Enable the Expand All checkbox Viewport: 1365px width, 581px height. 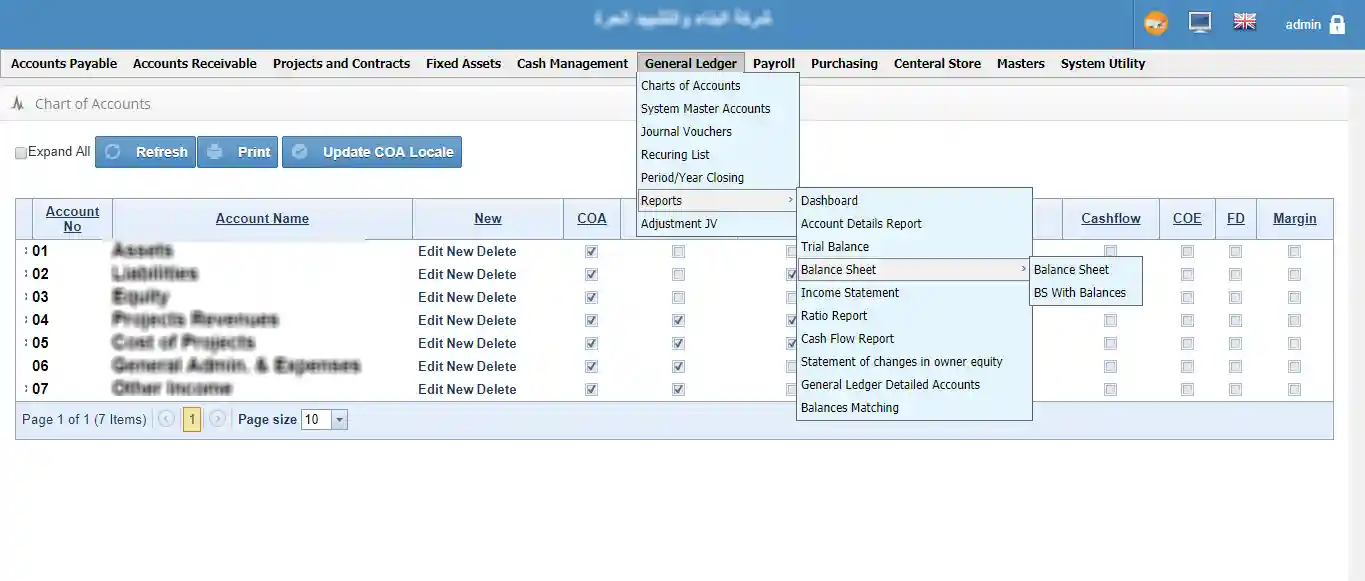click(x=21, y=153)
